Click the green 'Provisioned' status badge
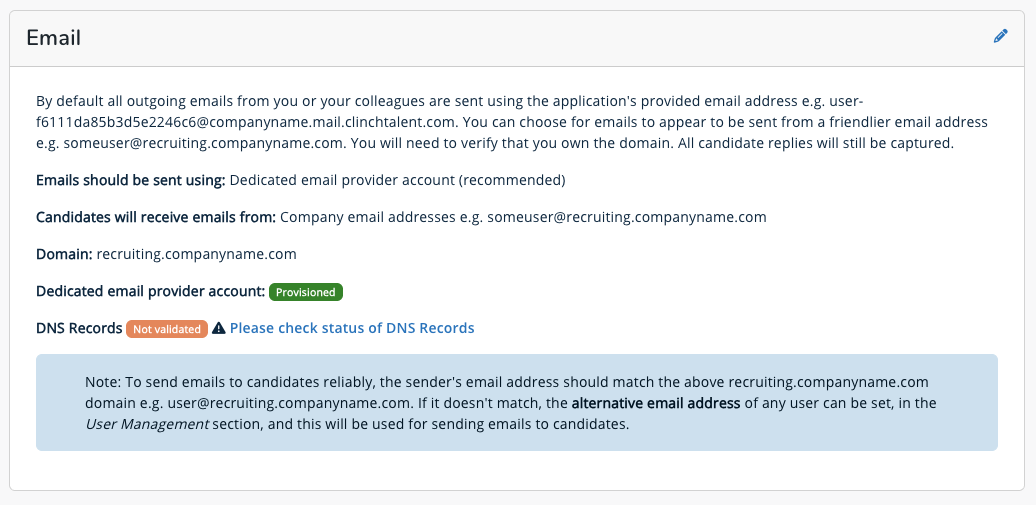The image size is (1036, 505). point(306,292)
